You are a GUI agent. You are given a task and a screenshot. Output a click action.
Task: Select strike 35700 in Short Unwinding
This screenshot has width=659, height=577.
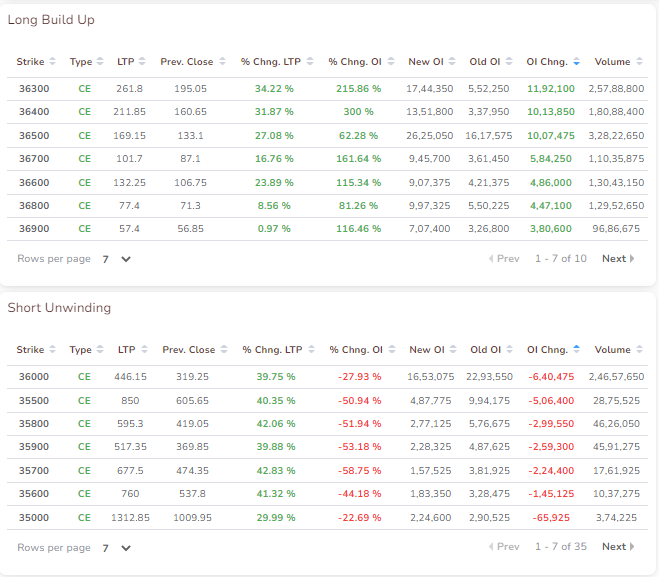(x=34, y=471)
